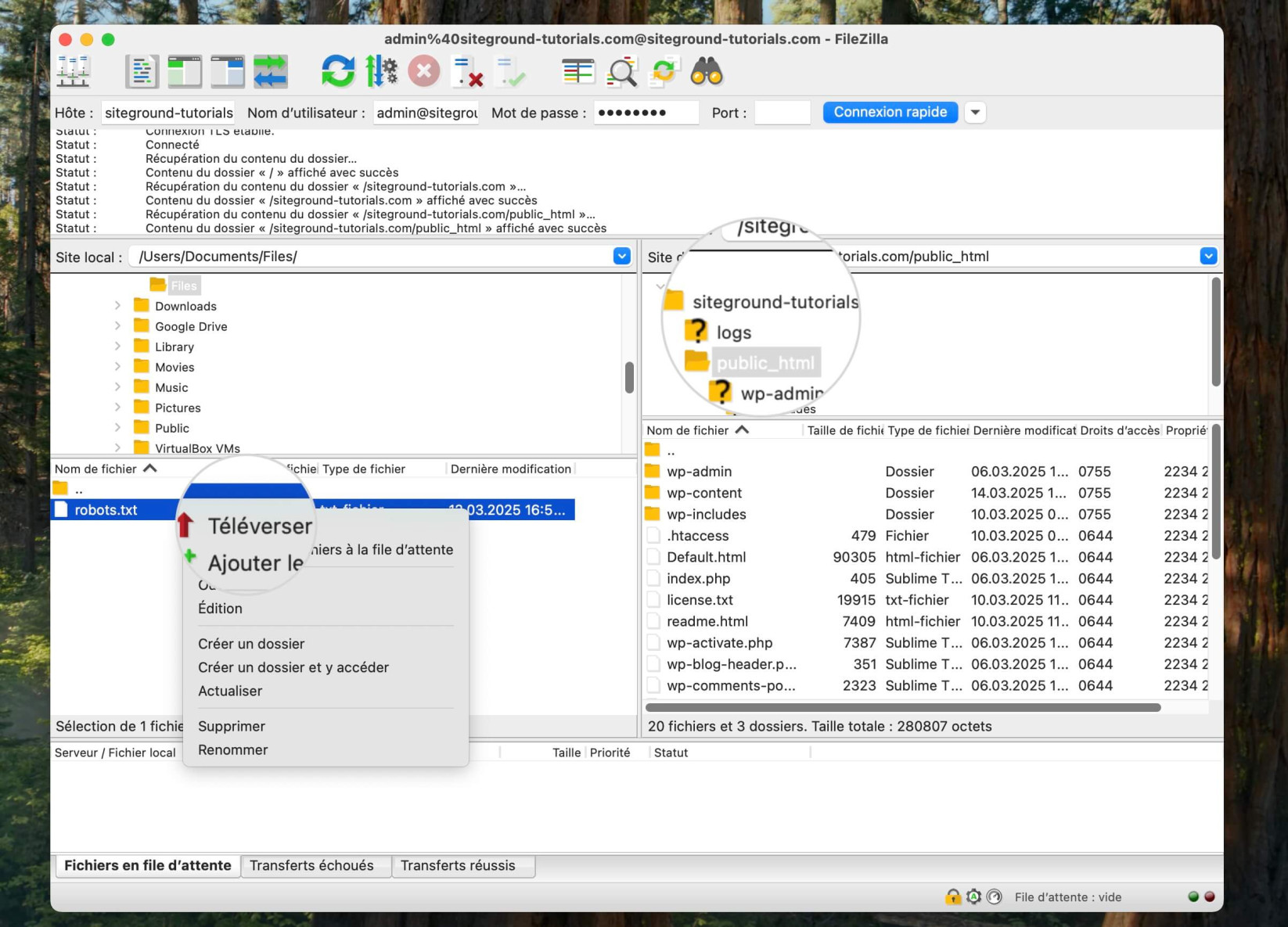Toggle synchronized browsing icon
The image size is (1288, 927).
(x=664, y=72)
